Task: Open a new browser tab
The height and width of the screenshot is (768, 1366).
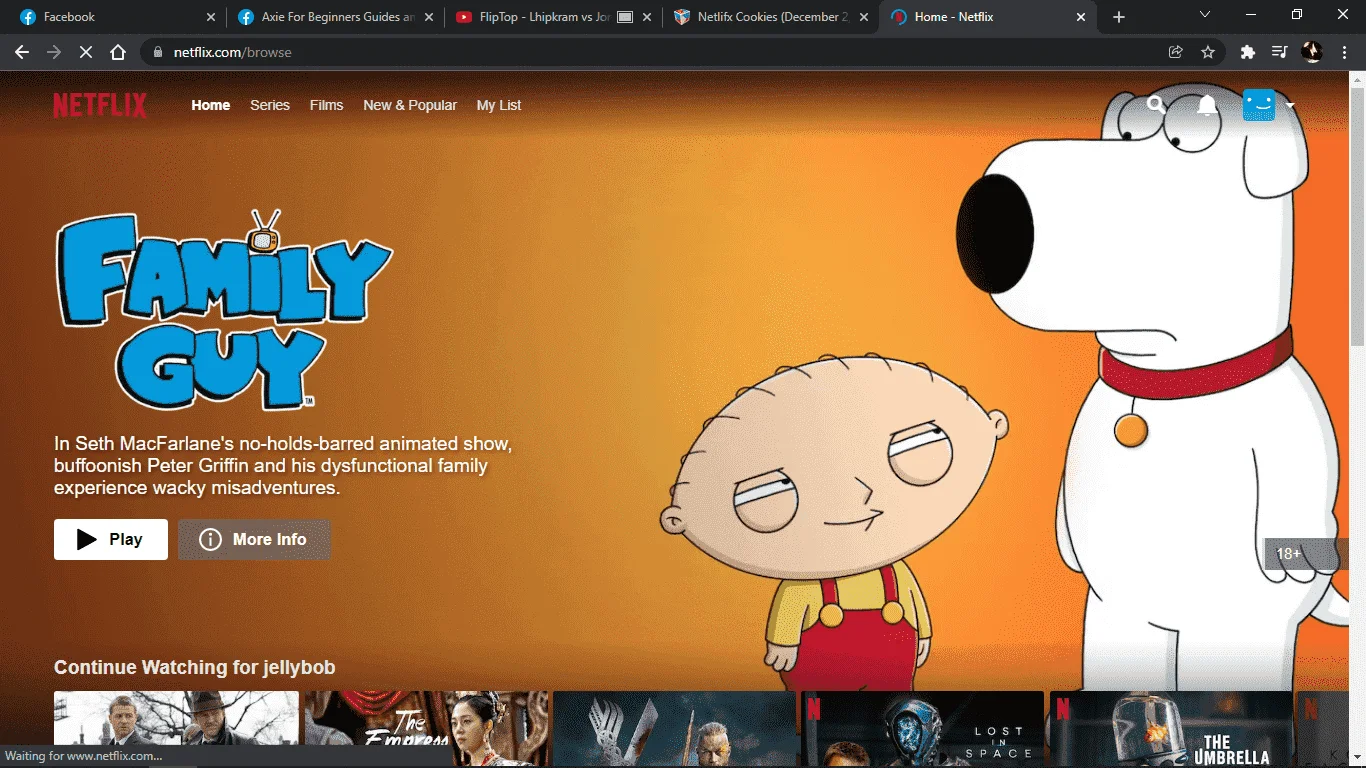Action: point(1119,17)
